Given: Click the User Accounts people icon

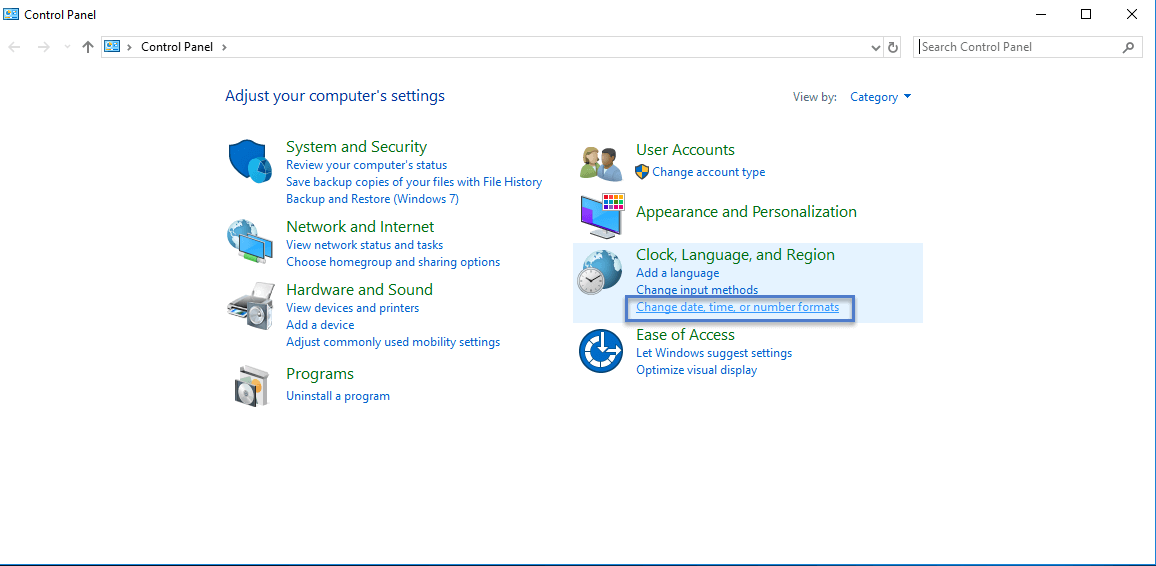Looking at the screenshot, I should click(602, 161).
